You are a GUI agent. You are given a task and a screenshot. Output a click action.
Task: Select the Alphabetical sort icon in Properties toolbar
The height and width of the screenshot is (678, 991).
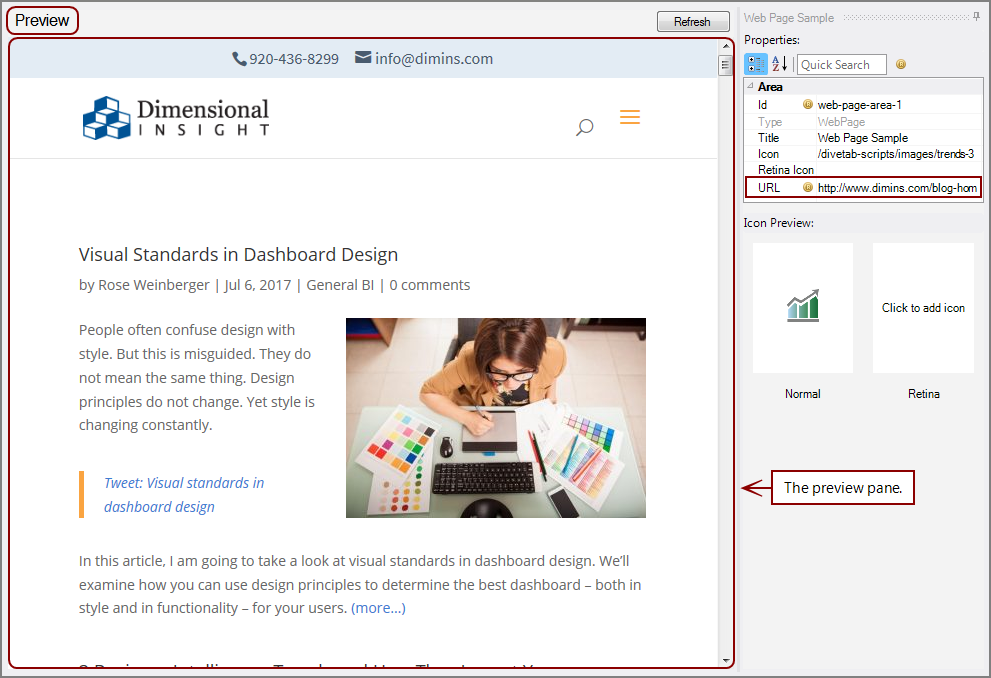click(778, 64)
